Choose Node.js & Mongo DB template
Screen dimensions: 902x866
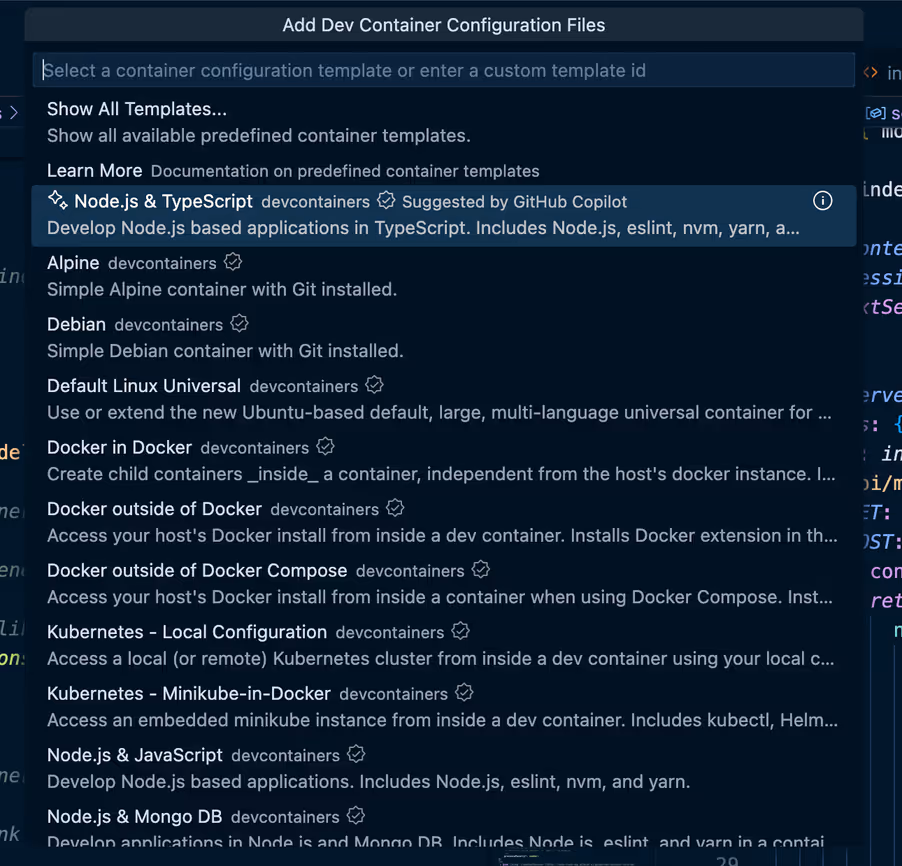click(444, 825)
